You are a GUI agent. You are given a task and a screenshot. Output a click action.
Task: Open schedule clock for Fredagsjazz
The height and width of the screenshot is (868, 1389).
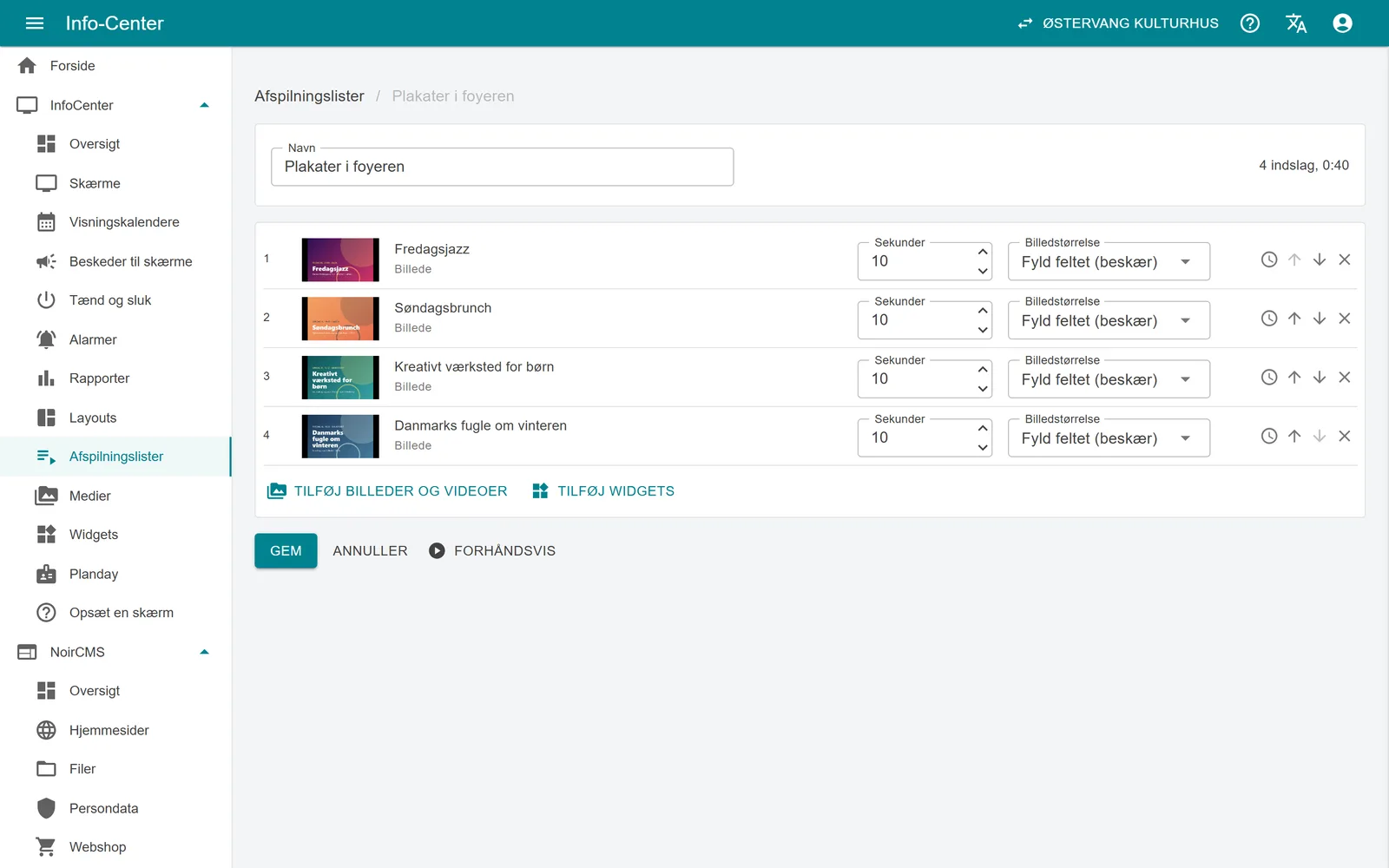[x=1269, y=260]
